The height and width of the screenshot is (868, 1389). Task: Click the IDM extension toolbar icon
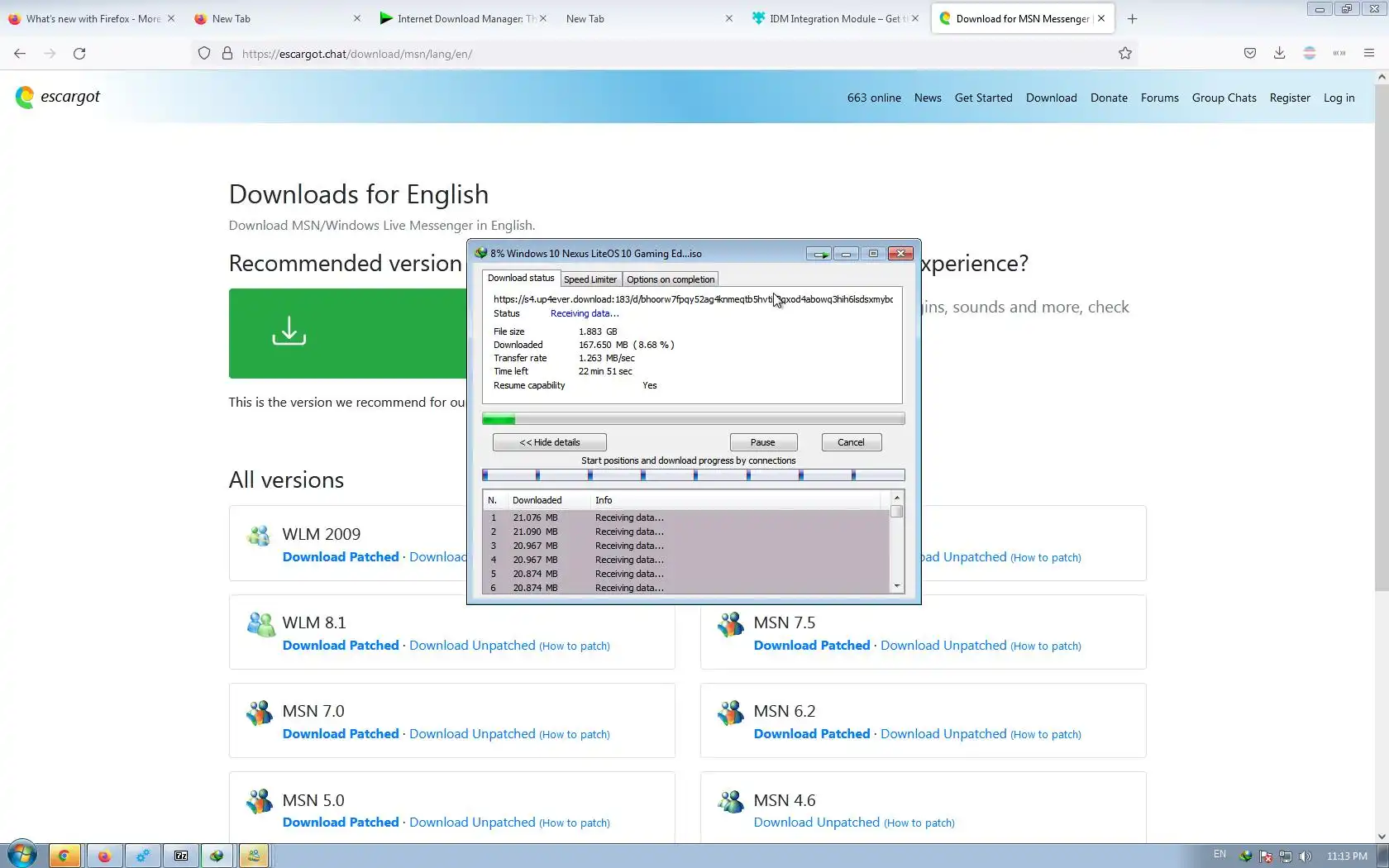click(1339, 54)
